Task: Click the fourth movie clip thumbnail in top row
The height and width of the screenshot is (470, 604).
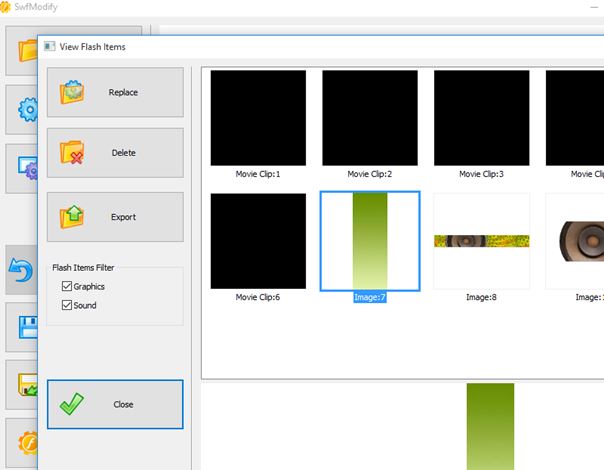Action: (575, 118)
